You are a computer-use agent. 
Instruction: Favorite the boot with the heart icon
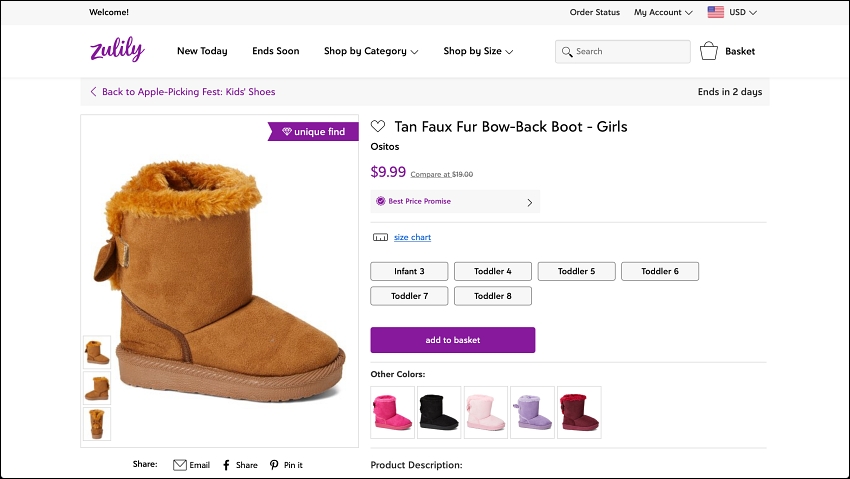[x=378, y=126]
